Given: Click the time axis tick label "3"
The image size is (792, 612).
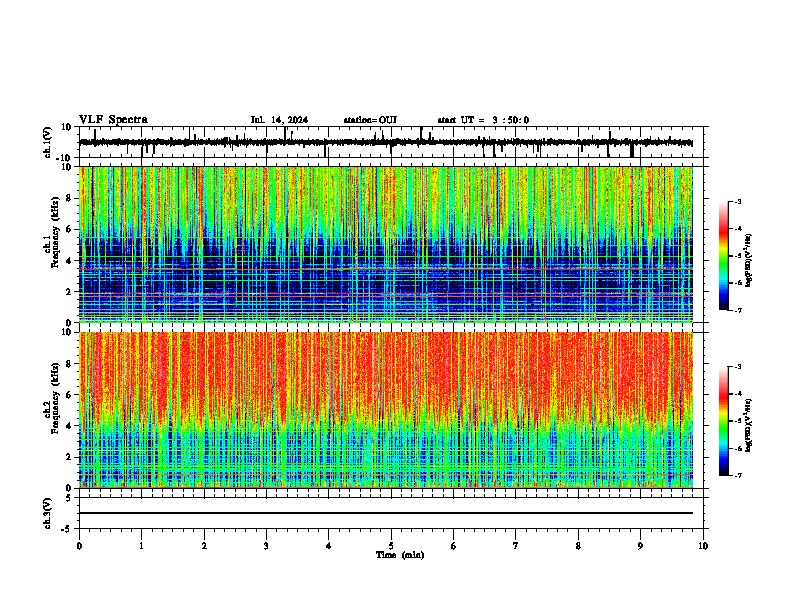Looking at the screenshot, I should 266,546.
